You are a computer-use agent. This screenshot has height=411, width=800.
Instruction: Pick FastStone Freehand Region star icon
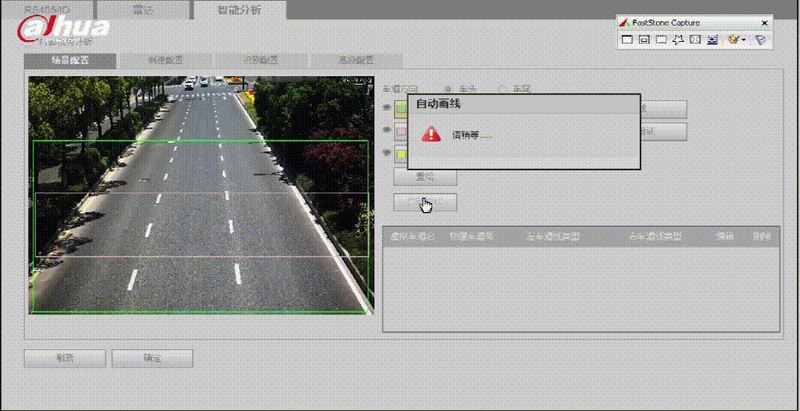(679, 40)
